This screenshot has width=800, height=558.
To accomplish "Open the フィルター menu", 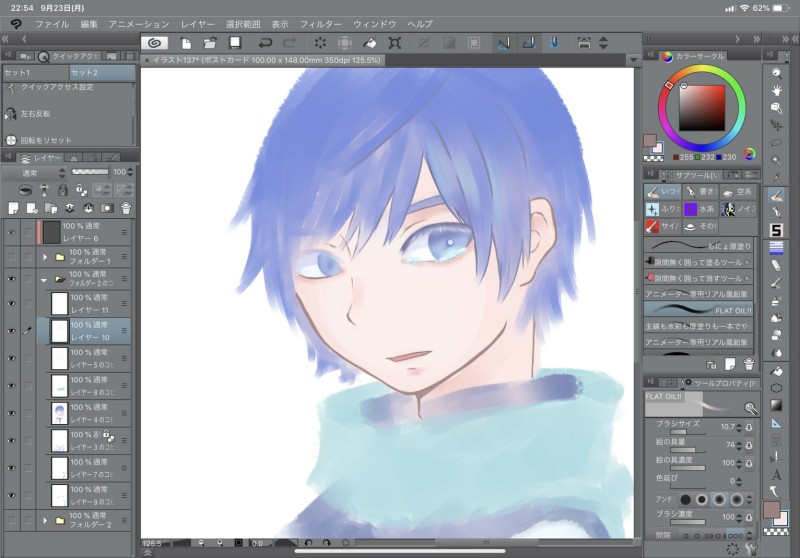I will point(320,24).
